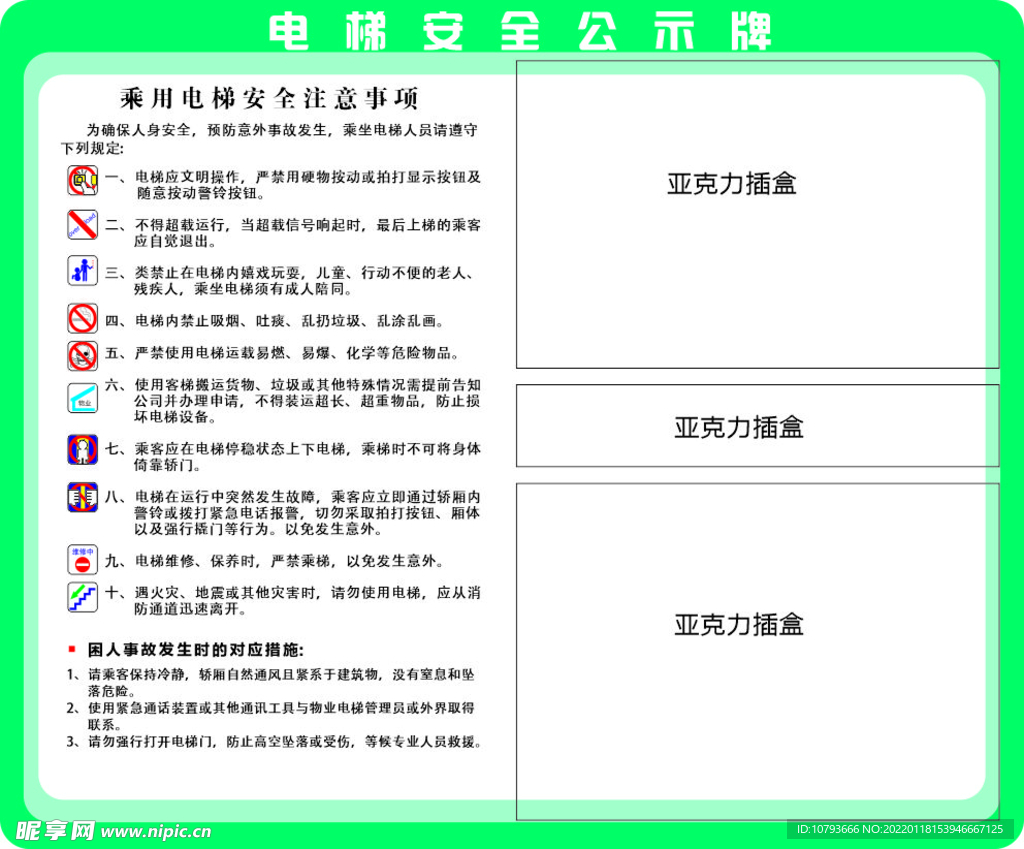
Task: Click the no playing in elevator icon
Action: (x=82, y=270)
